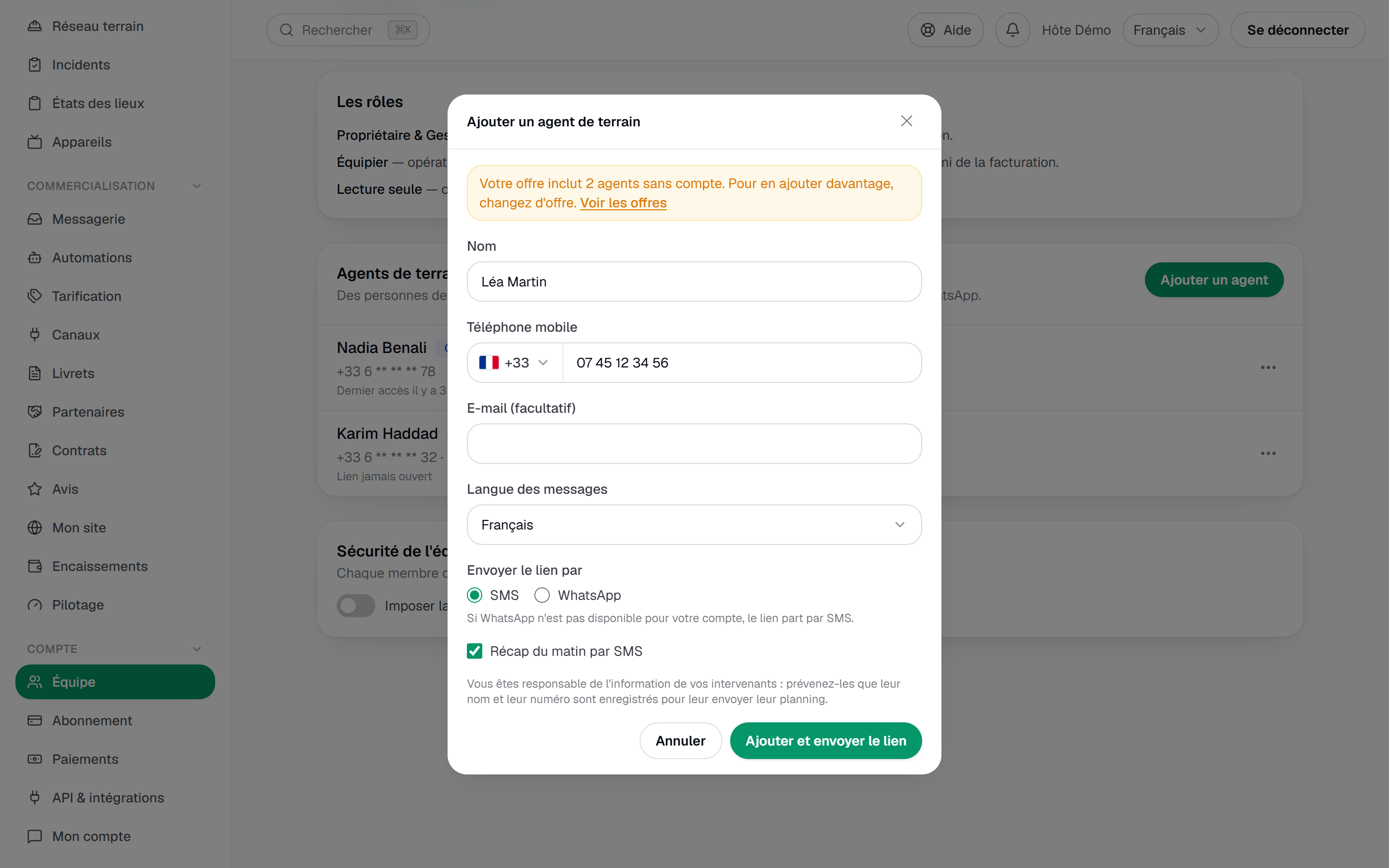Click the Mon site globe icon

pyautogui.click(x=35, y=528)
